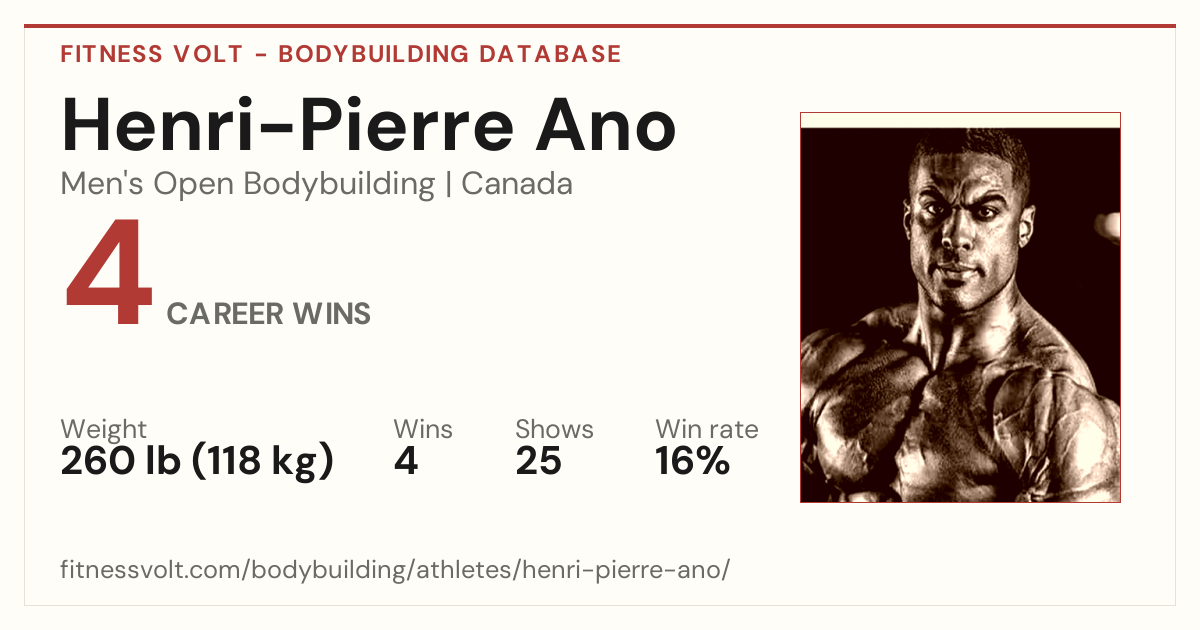
Task: Select the Shows value of 25
Action: coord(539,462)
